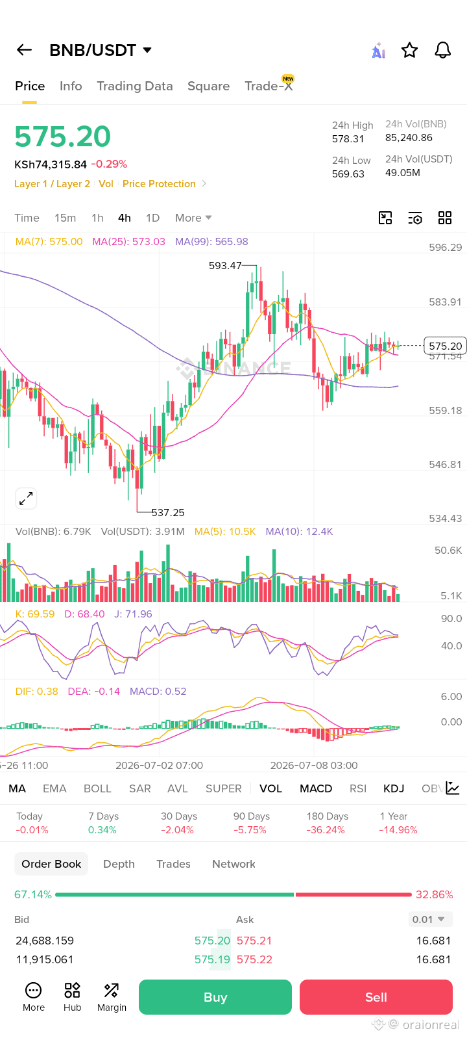Switch to the Price tab

(30, 86)
